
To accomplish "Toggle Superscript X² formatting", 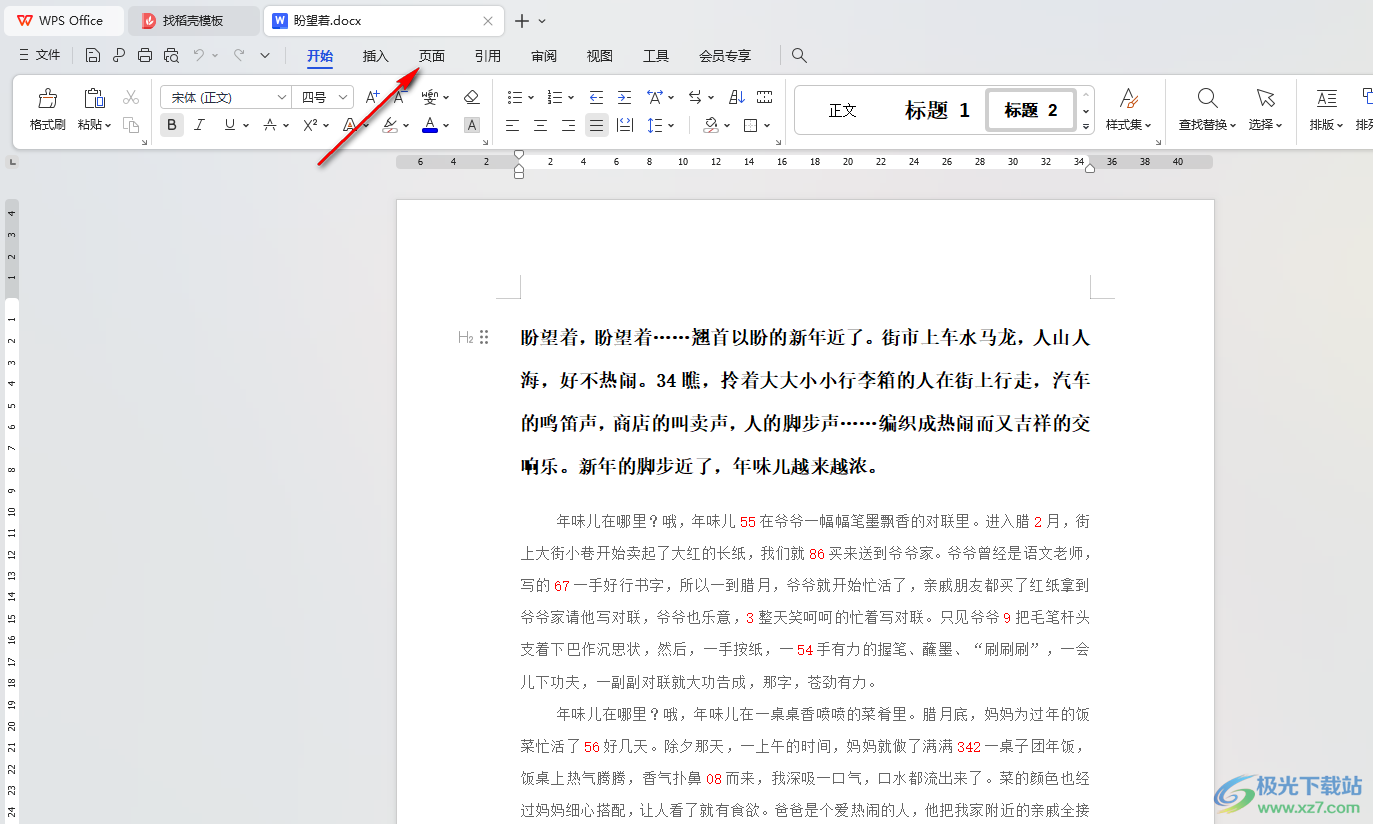I will pos(310,125).
